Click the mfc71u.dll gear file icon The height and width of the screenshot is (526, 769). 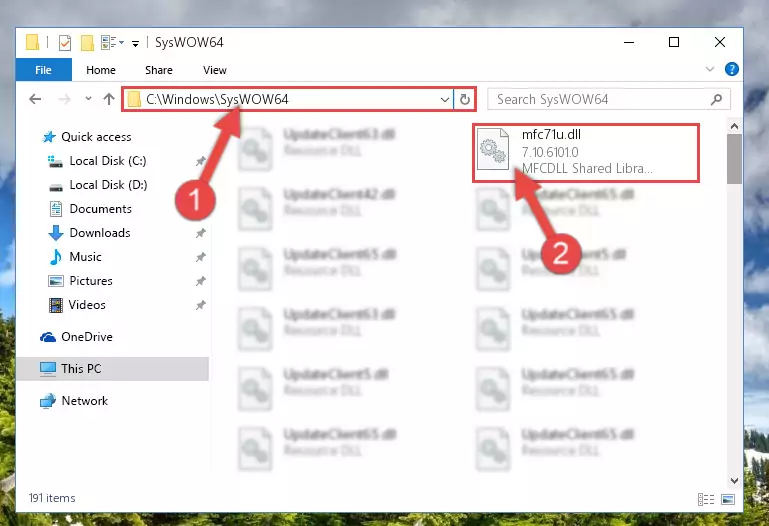click(493, 149)
